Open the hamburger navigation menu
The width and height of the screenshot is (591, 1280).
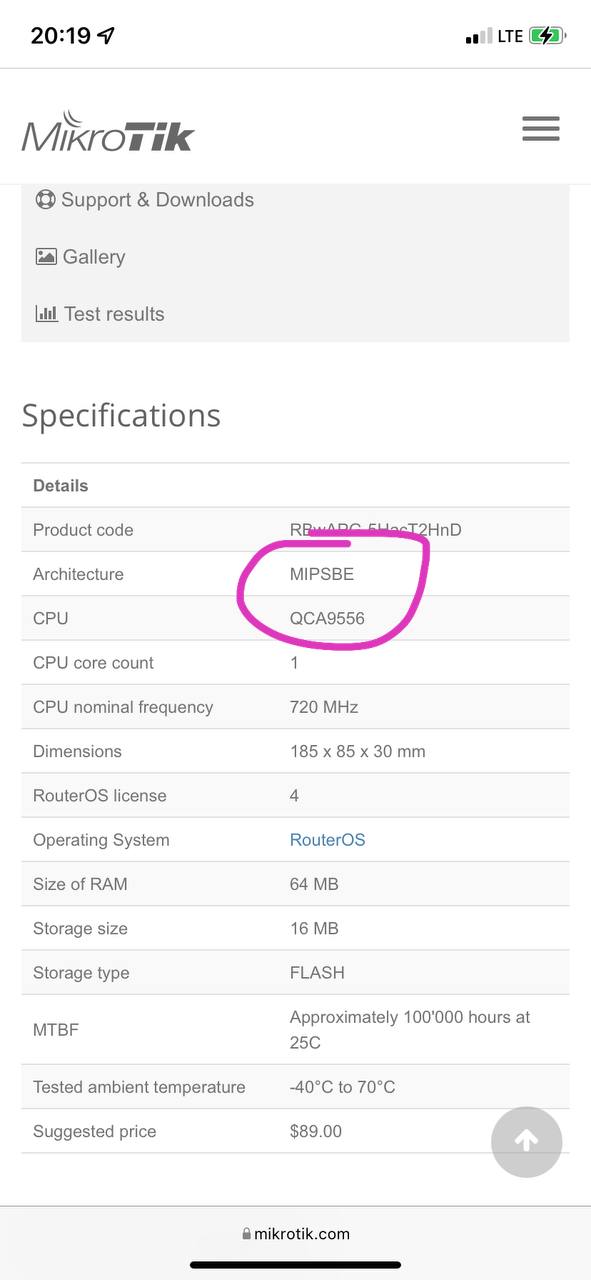click(x=540, y=128)
